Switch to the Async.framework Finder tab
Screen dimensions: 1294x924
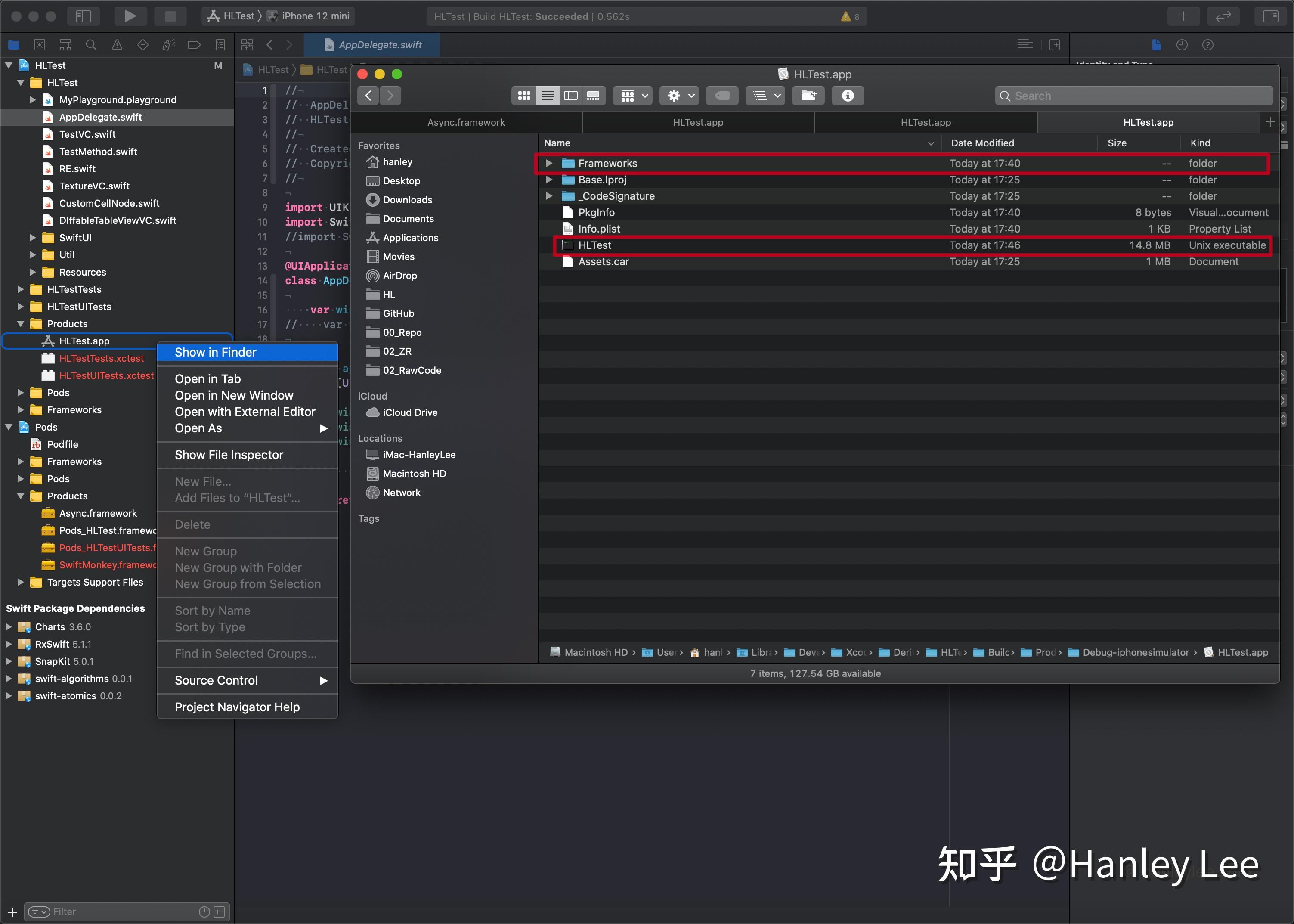tap(466, 122)
